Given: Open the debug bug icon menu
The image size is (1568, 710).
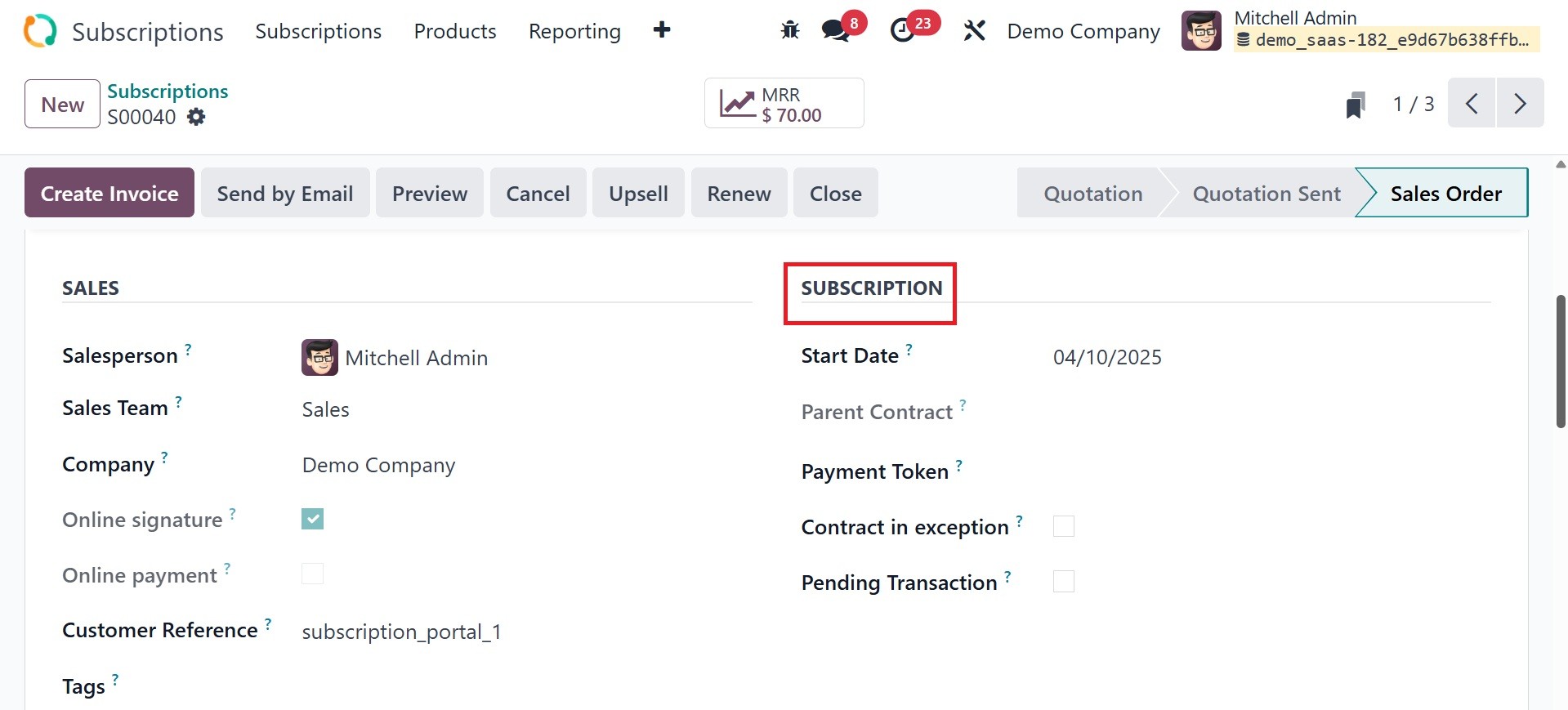Looking at the screenshot, I should [789, 31].
